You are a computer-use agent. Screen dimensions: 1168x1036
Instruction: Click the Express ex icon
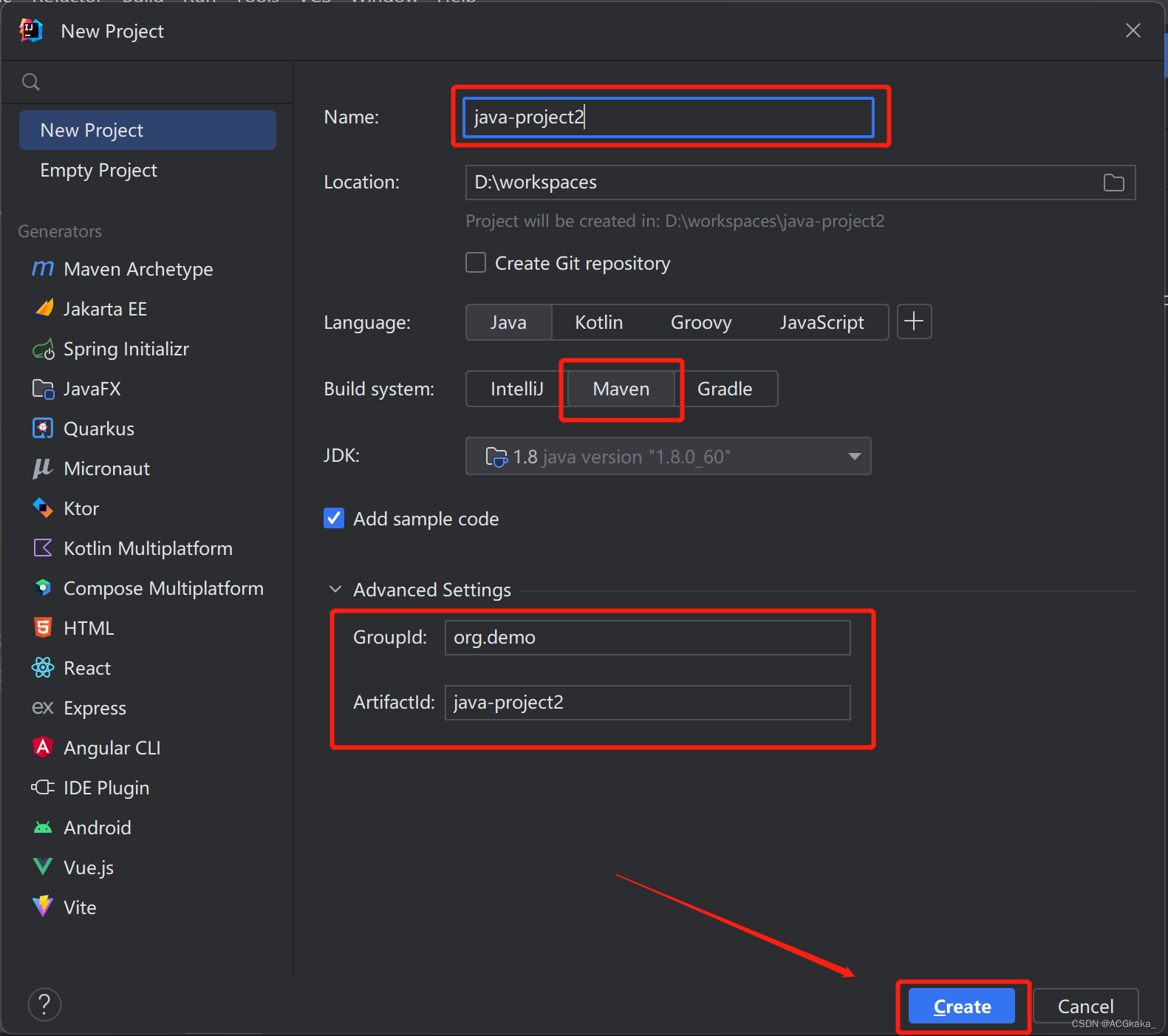(43, 708)
